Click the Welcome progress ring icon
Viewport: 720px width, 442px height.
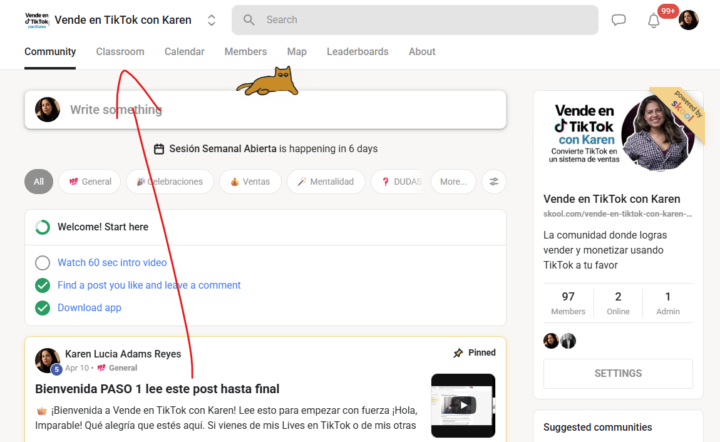pyautogui.click(x=43, y=227)
